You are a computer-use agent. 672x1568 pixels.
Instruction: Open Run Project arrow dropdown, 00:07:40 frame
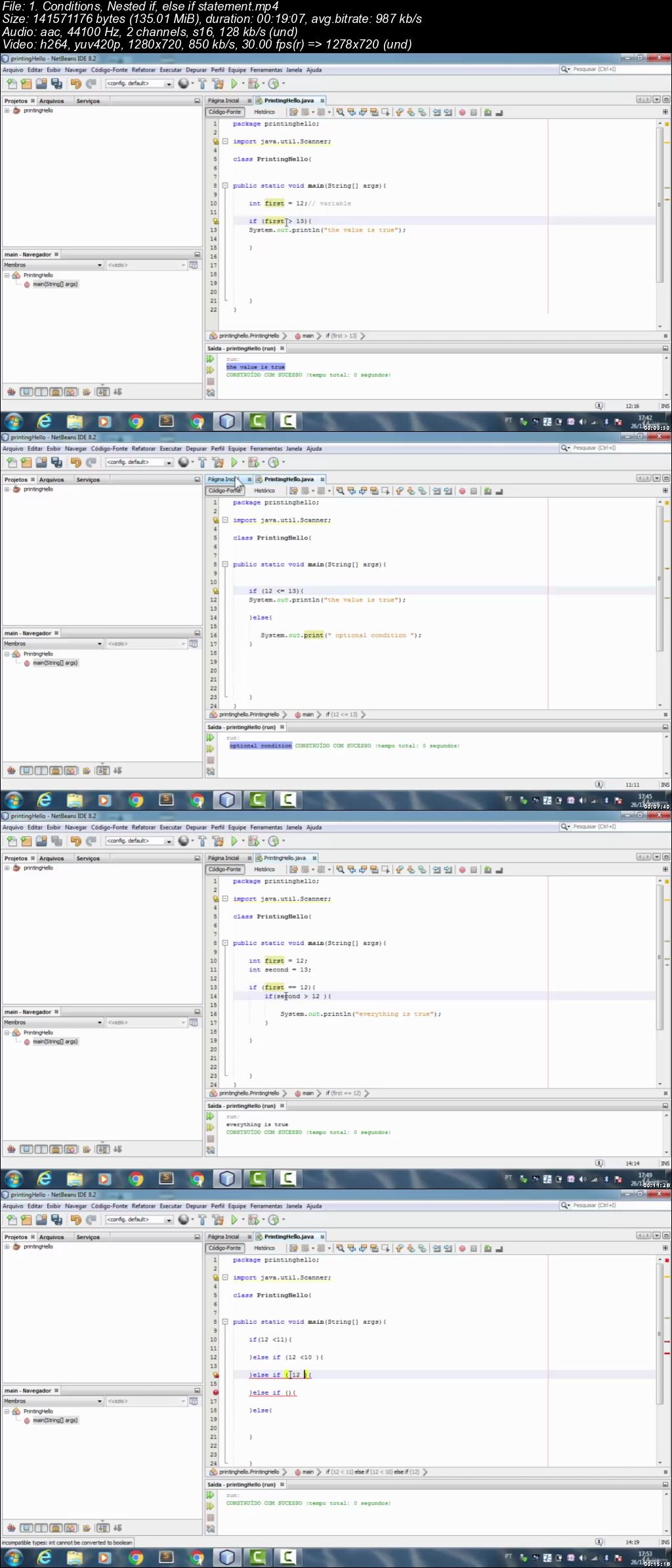[243, 462]
